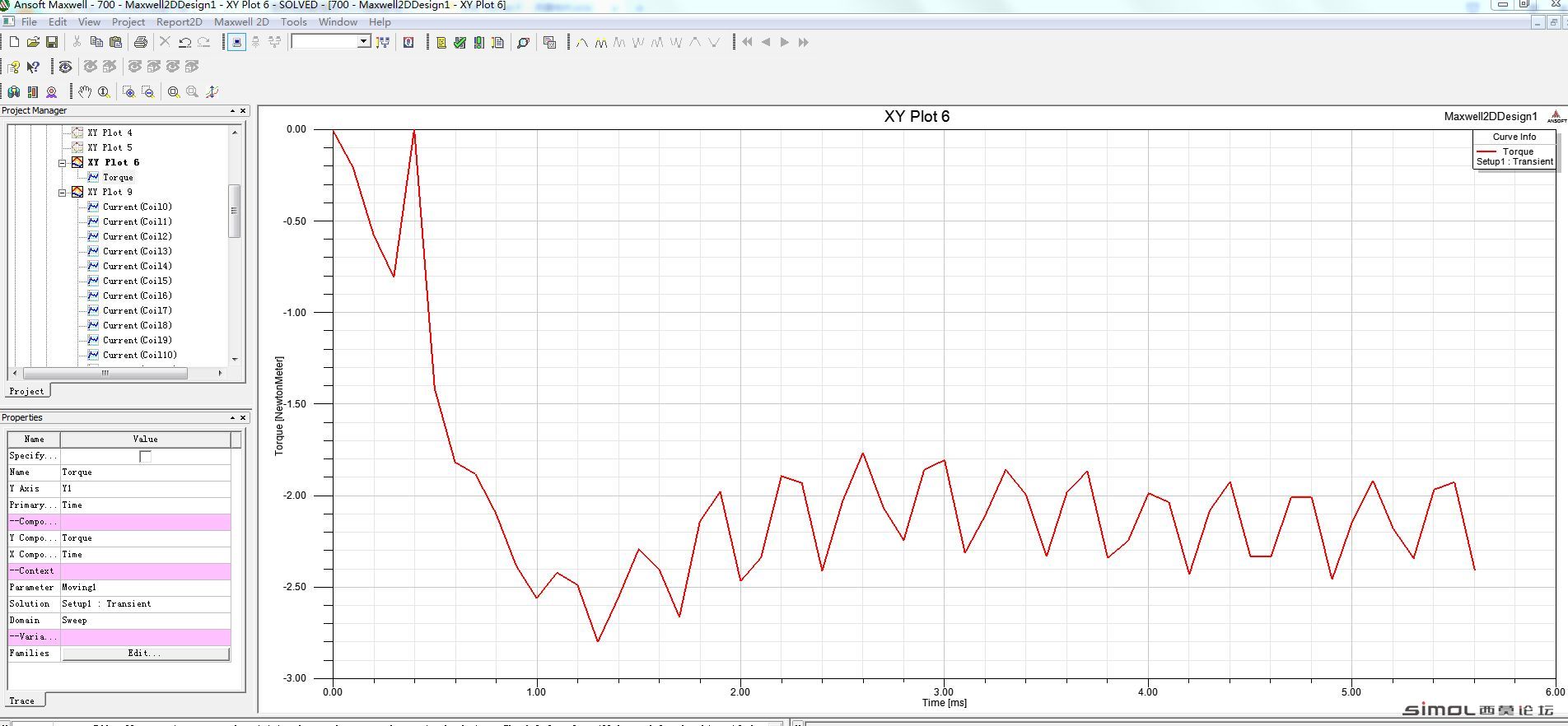Screen dimensions: 1568x726
Task: Open the Maxwell 2D menu
Action: coord(241,21)
